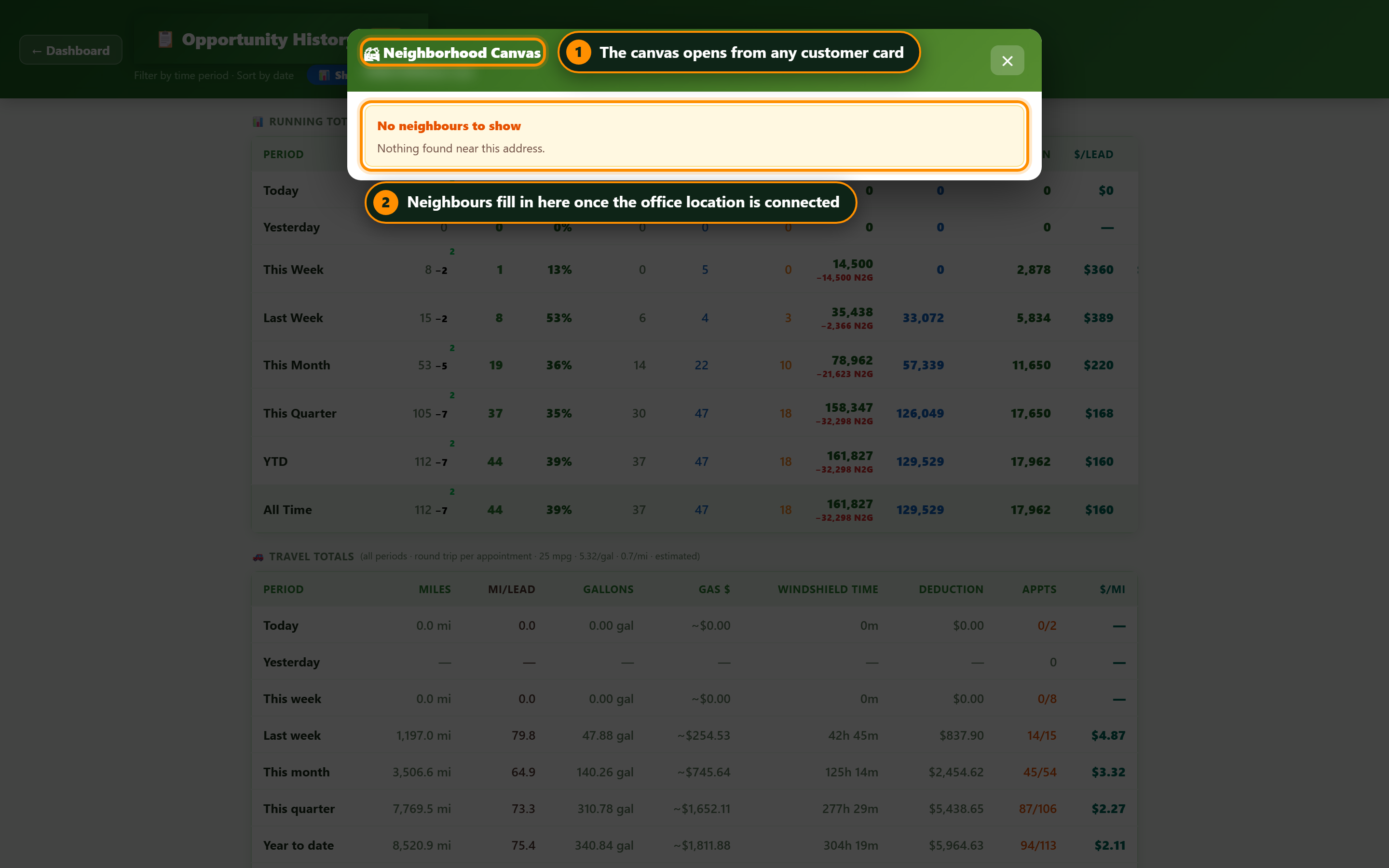The image size is (1389, 868).
Task: Select the 340.84 gal gallons value
Action: coord(604,845)
